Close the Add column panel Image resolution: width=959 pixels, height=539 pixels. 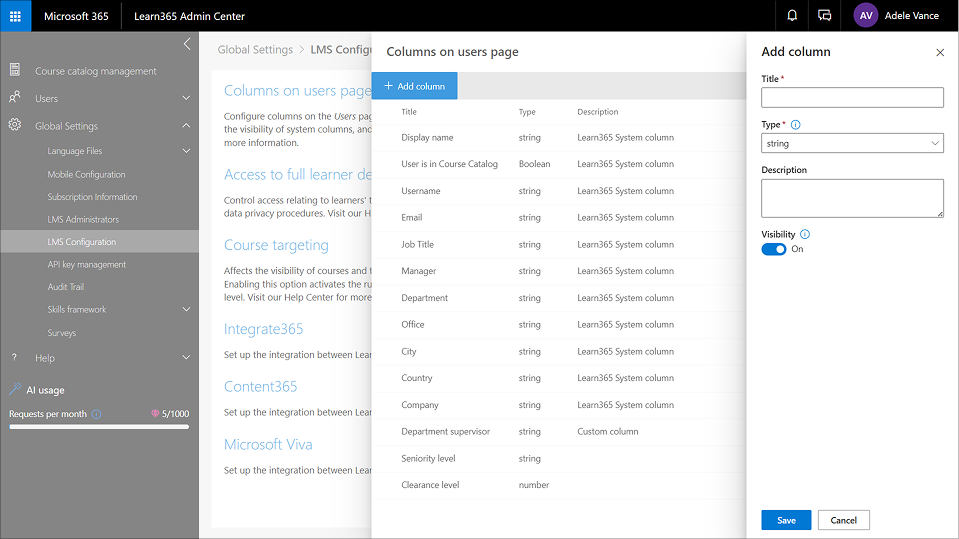(x=939, y=52)
